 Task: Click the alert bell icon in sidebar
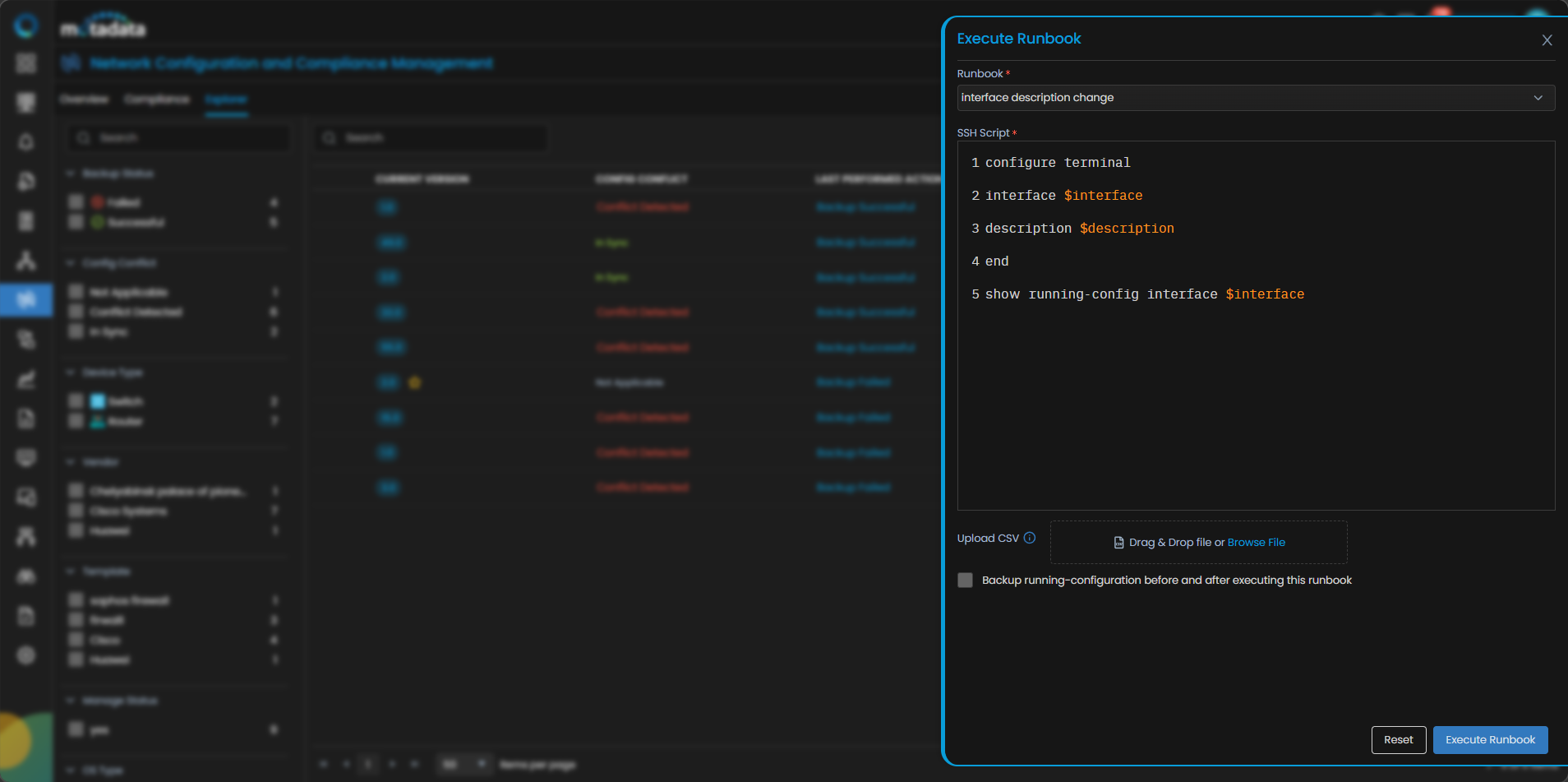pos(26,142)
